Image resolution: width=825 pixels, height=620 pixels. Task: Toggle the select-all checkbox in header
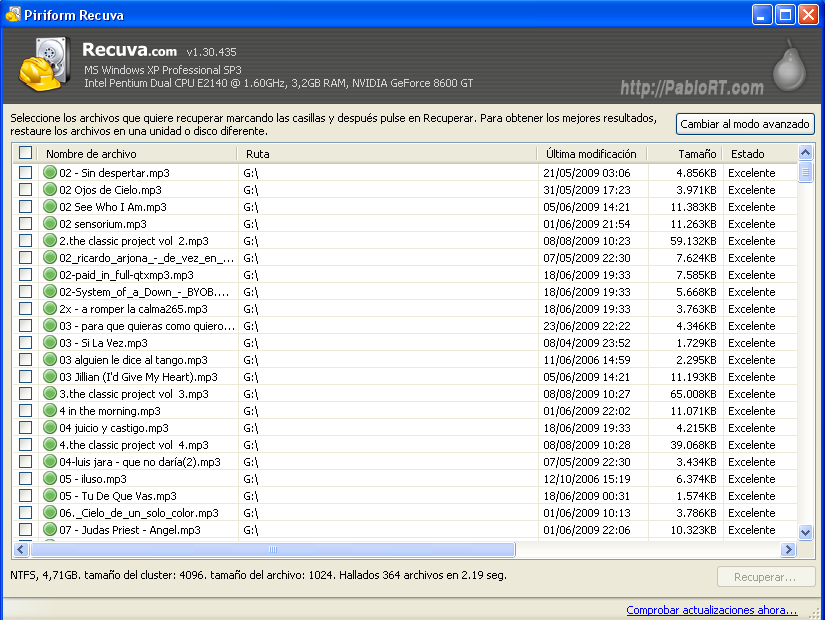25,154
